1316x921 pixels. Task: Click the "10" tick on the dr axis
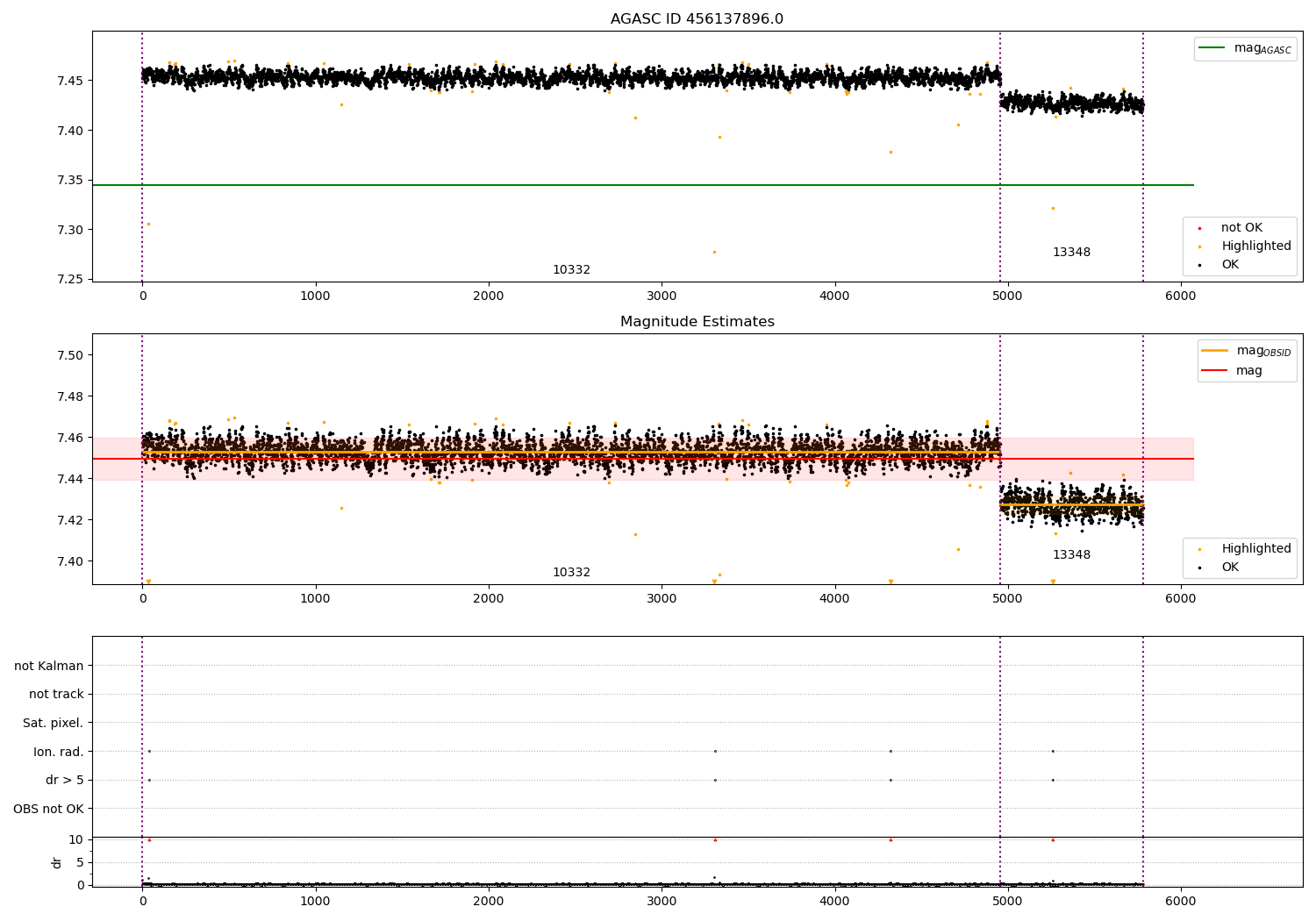coord(76,840)
